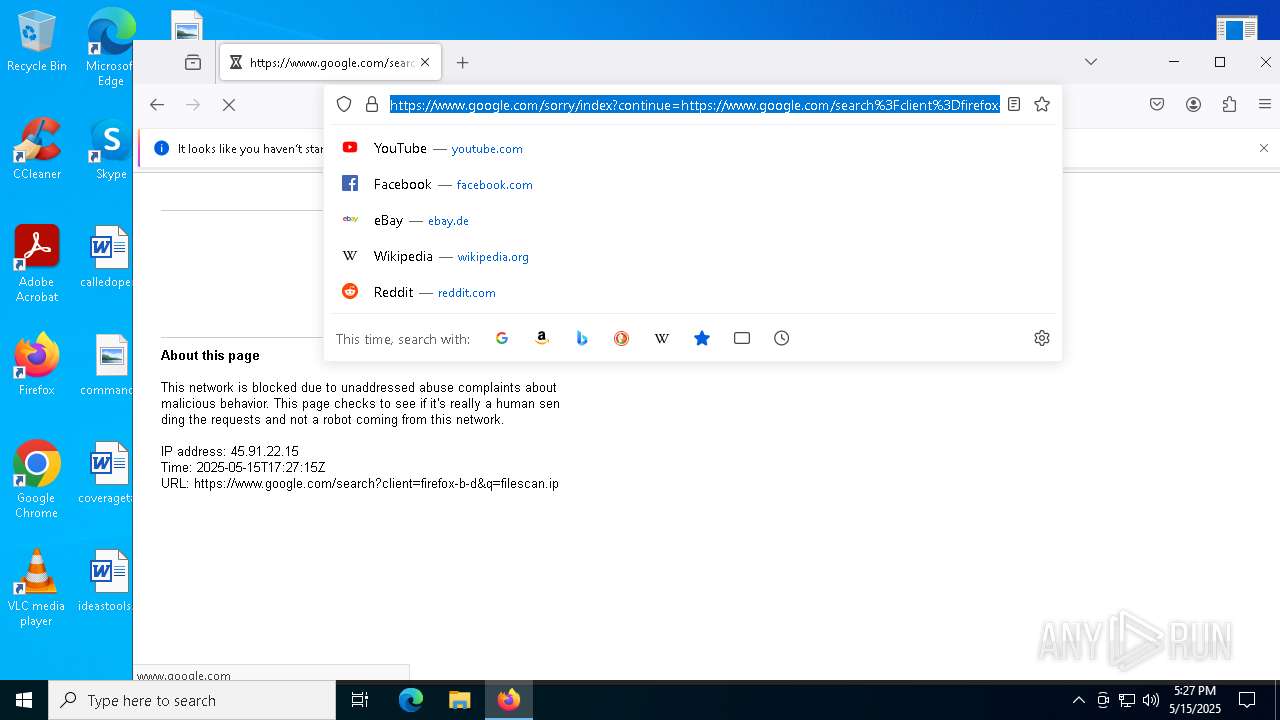Open Action Center notifications
Screen dimensions: 1280x720
tap(1247, 700)
